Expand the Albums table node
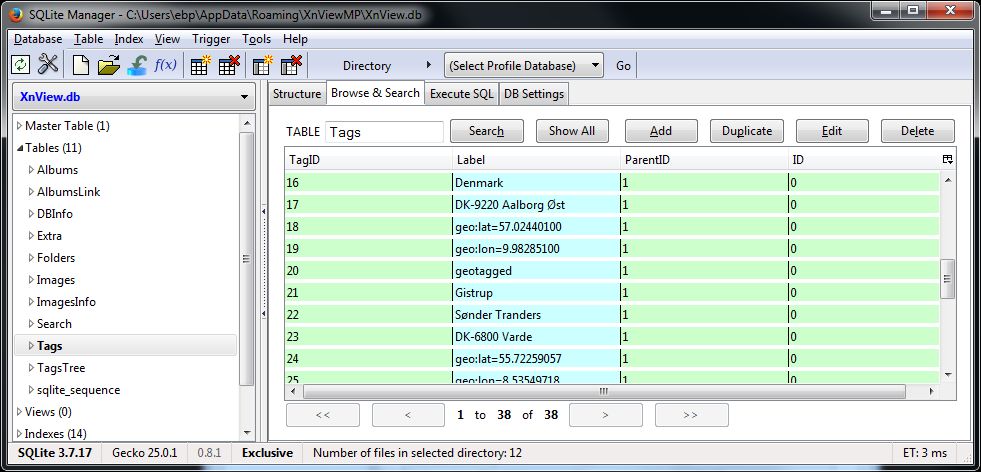This screenshot has width=981, height=472. [31, 170]
